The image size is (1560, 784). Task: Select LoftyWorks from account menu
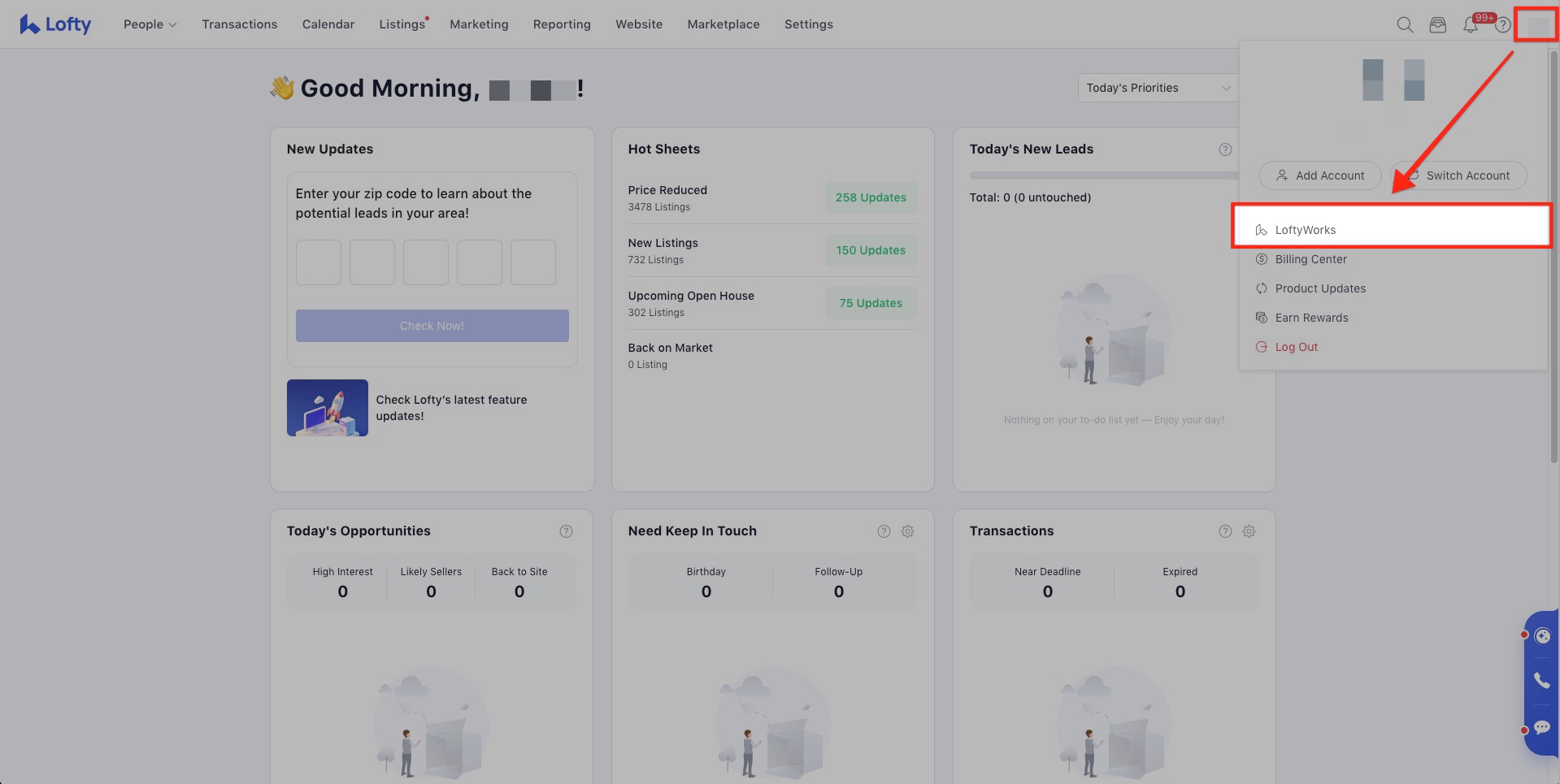coord(1305,230)
